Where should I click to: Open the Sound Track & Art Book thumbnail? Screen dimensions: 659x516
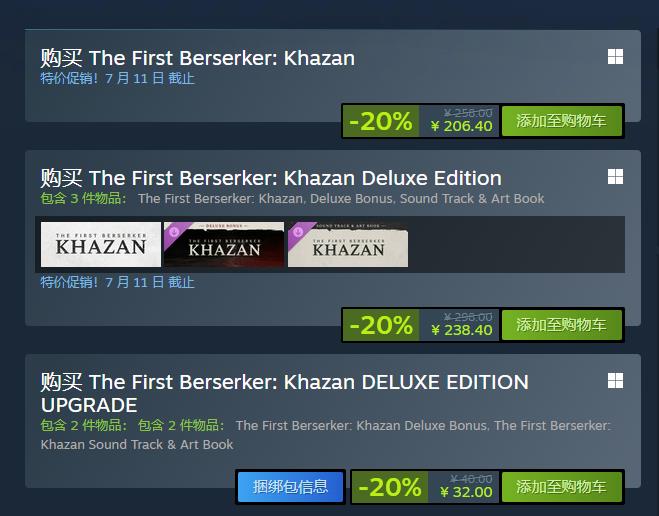(x=348, y=245)
